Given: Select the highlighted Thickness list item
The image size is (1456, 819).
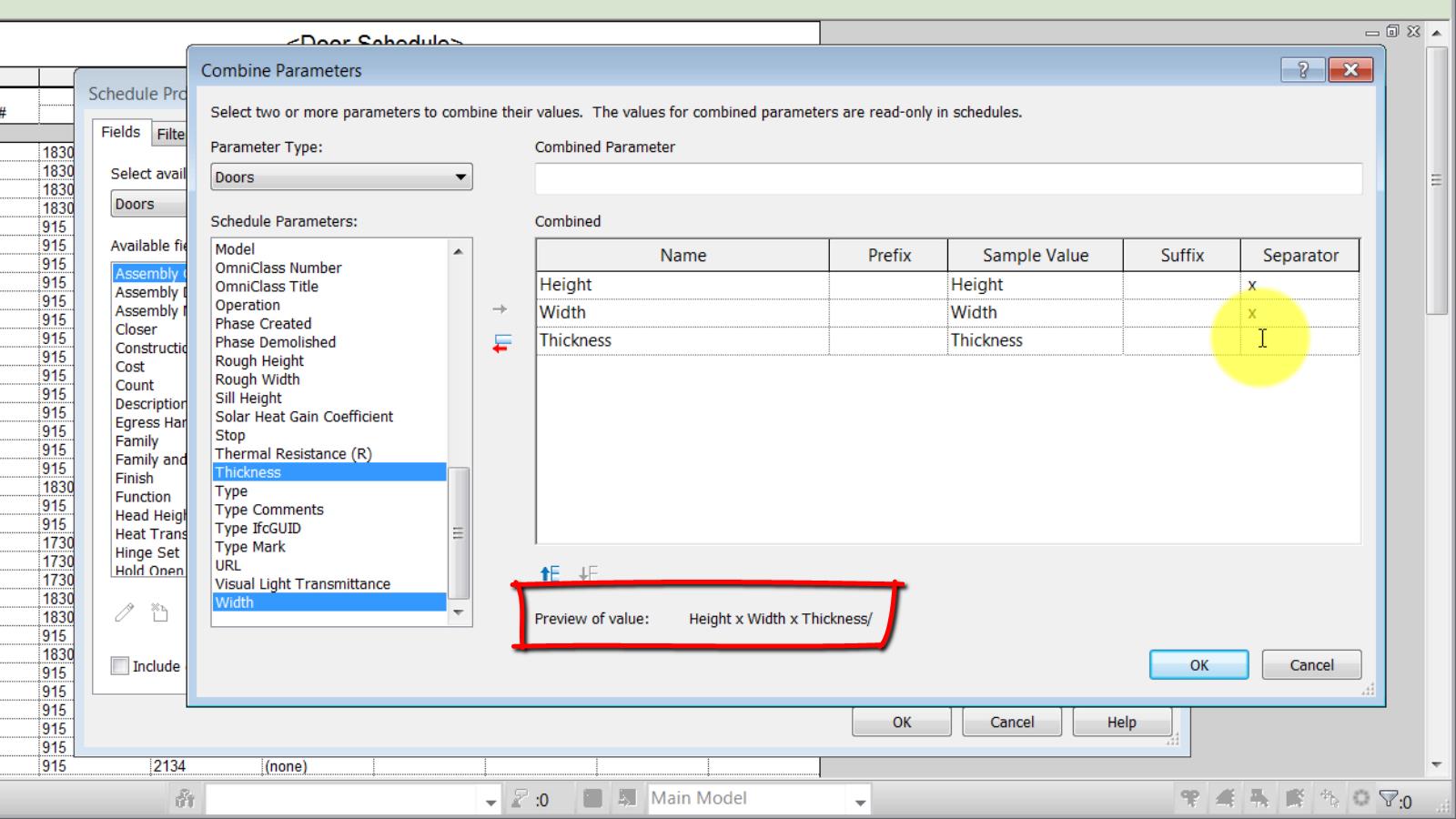Looking at the screenshot, I should coord(329,472).
